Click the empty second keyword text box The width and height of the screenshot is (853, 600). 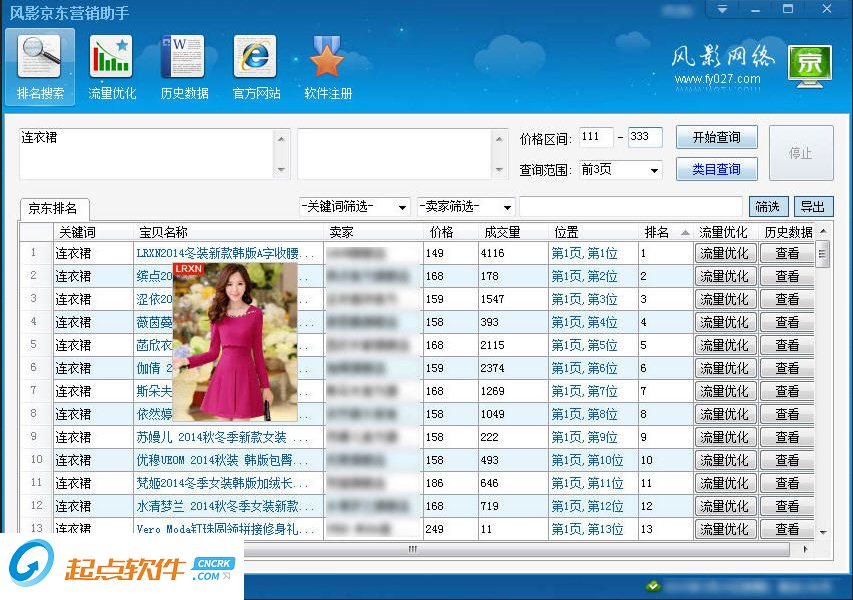395,154
